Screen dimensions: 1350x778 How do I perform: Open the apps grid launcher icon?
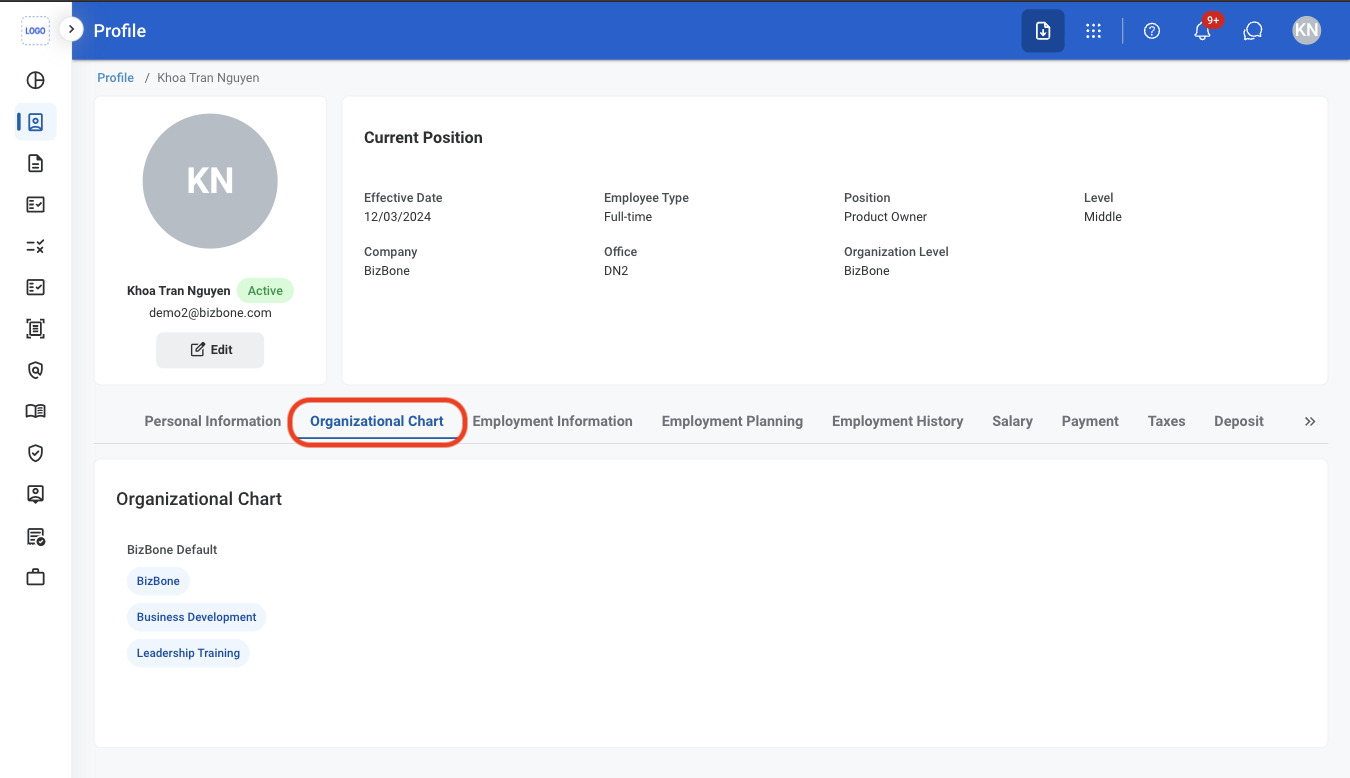1093,31
